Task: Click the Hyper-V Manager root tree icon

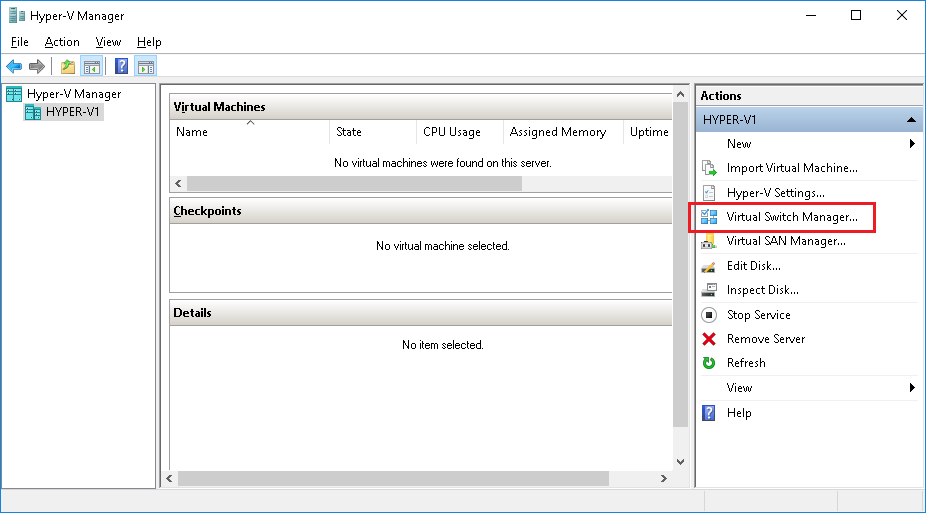Action: [14, 94]
